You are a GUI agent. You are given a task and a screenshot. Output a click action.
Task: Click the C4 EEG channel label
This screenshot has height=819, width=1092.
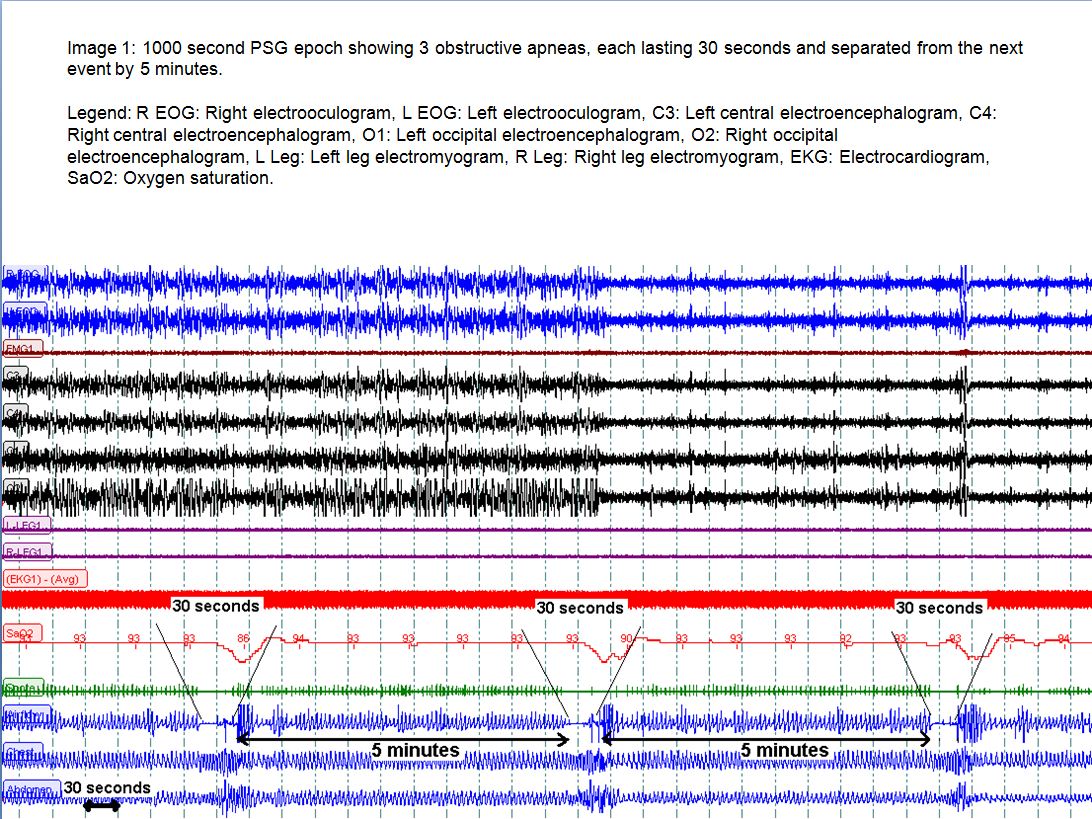click(x=15, y=412)
